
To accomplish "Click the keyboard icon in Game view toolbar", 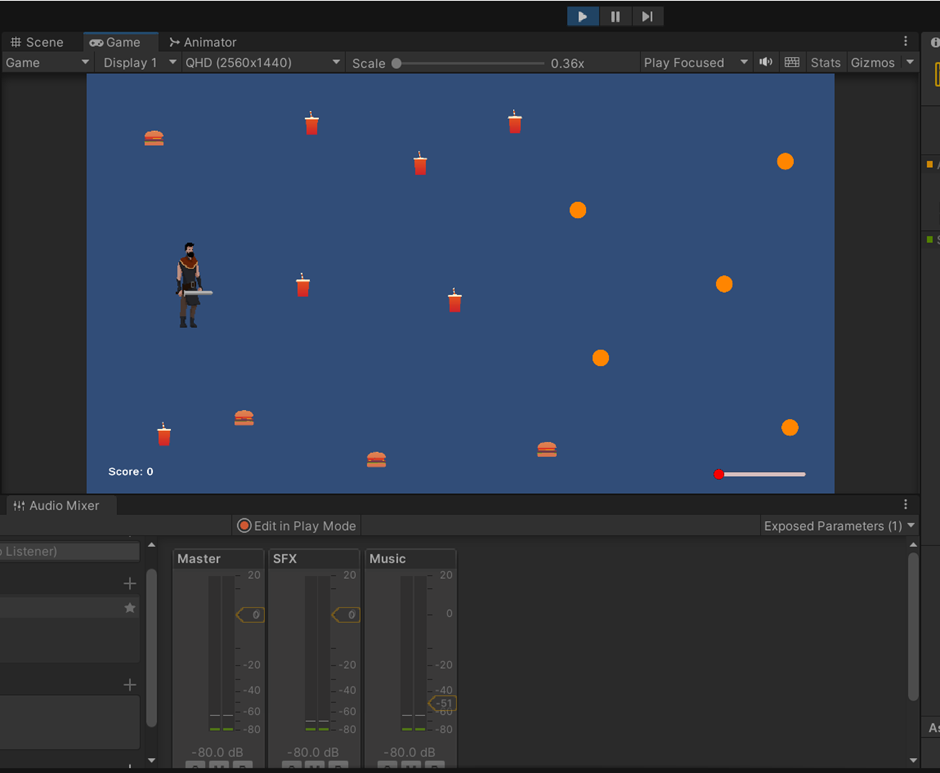I will [791, 62].
